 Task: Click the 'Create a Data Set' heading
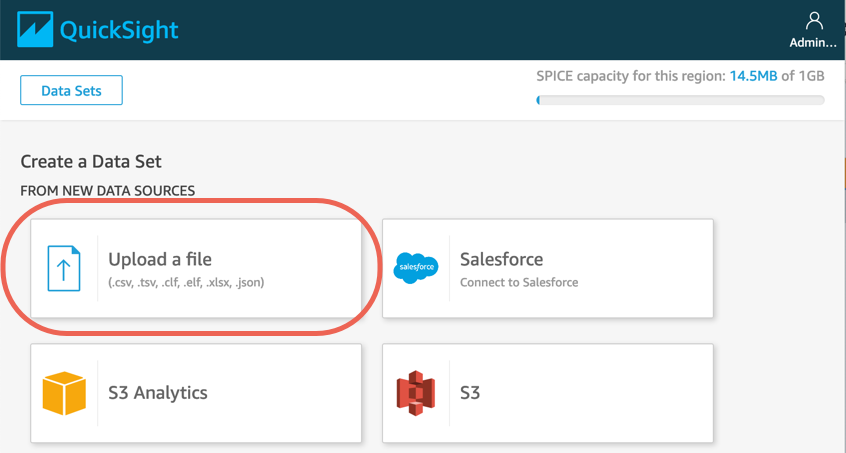coord(91,161)
